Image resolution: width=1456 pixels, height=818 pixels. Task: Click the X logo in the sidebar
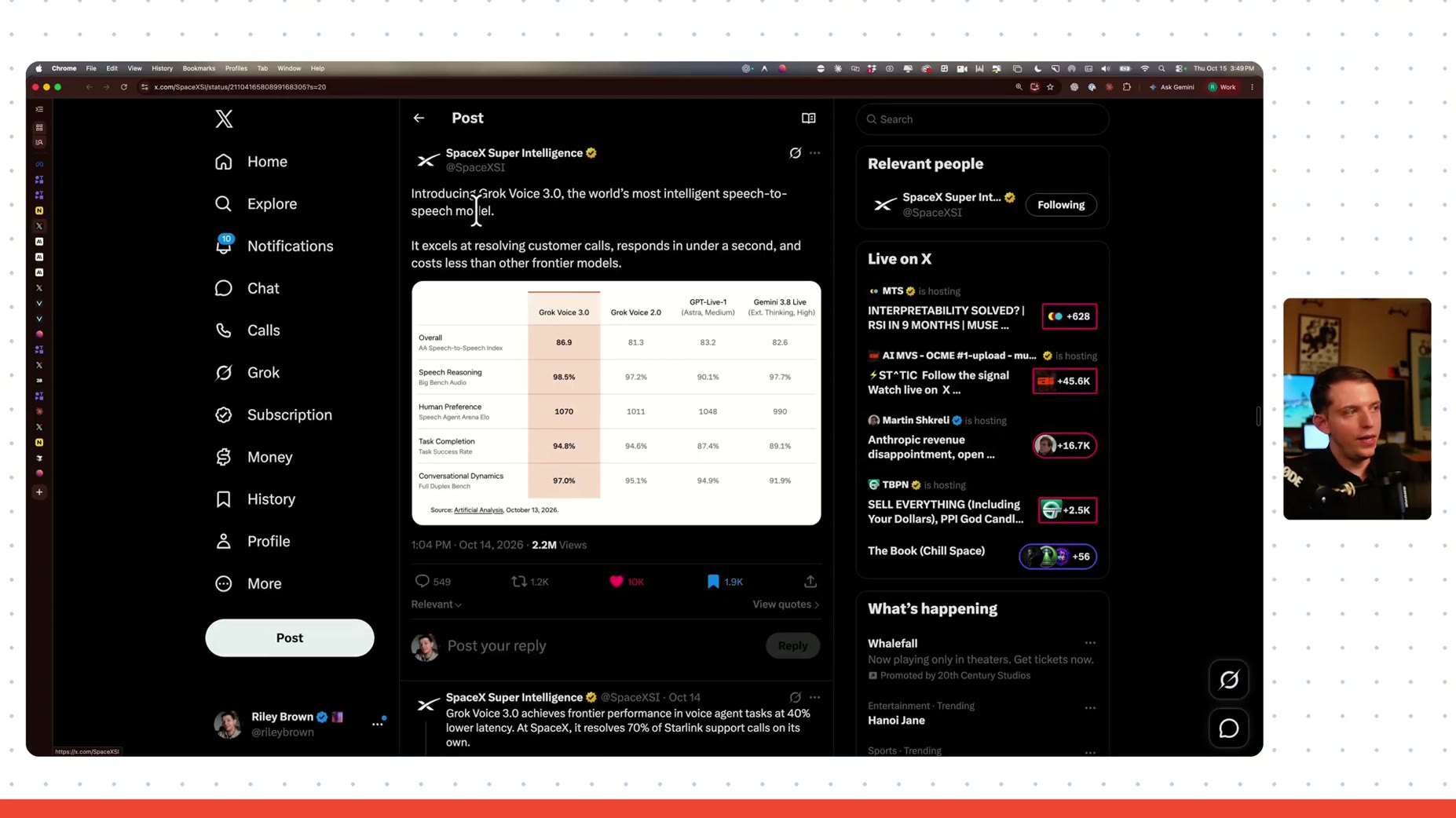pos(224,119)
